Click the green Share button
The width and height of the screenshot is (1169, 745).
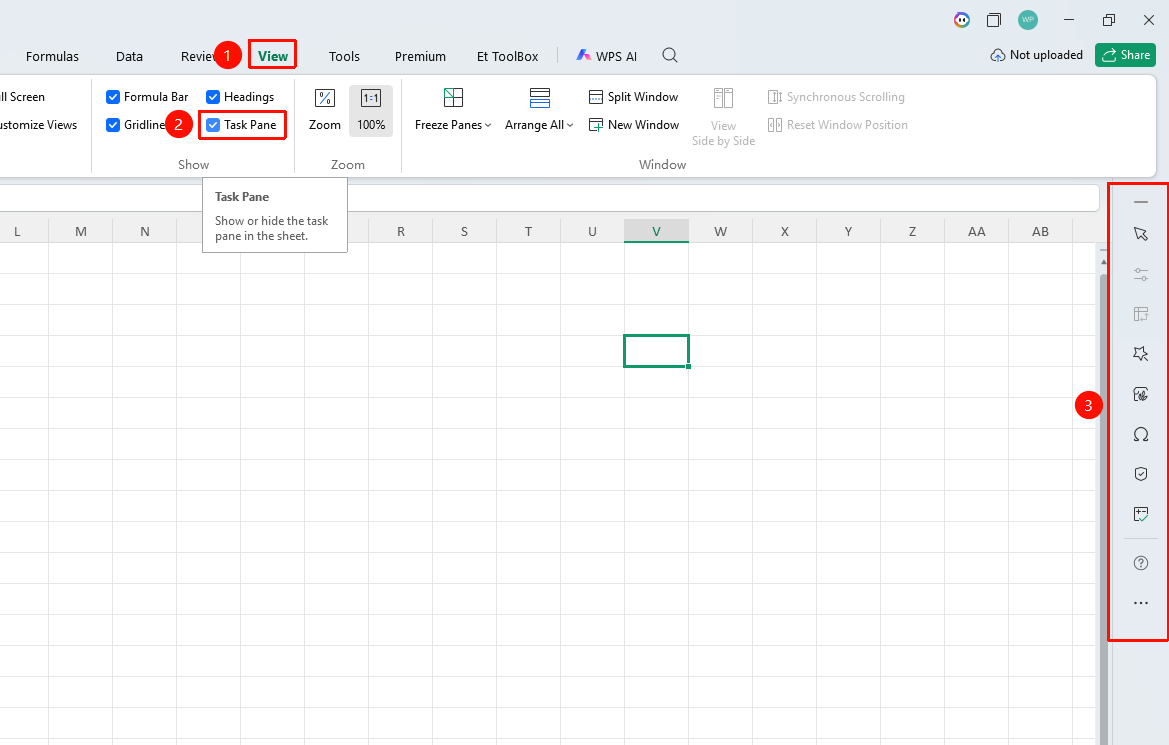(x=1126, y=54)
